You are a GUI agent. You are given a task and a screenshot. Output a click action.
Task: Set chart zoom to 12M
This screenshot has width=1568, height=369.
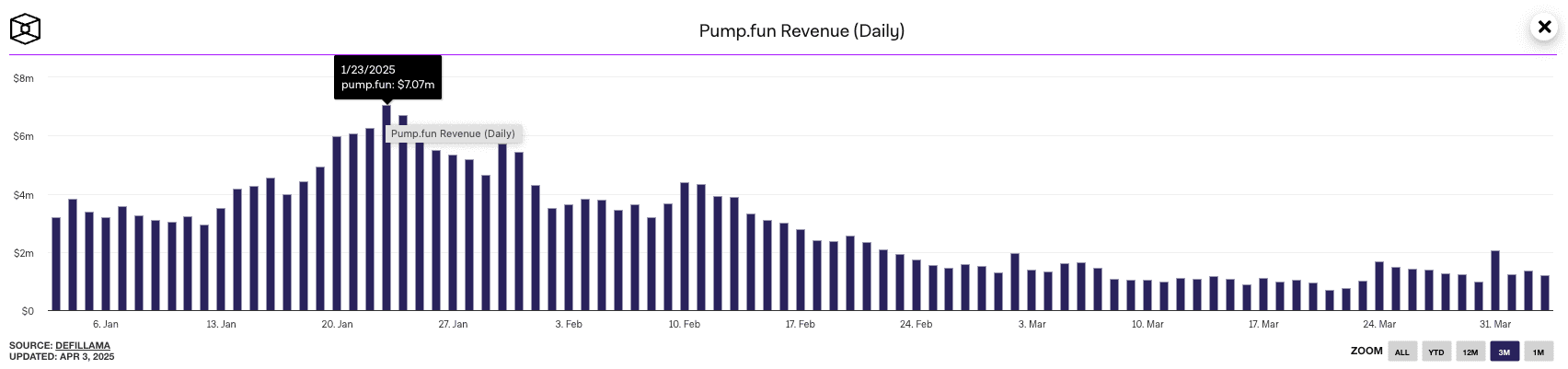1470,352
